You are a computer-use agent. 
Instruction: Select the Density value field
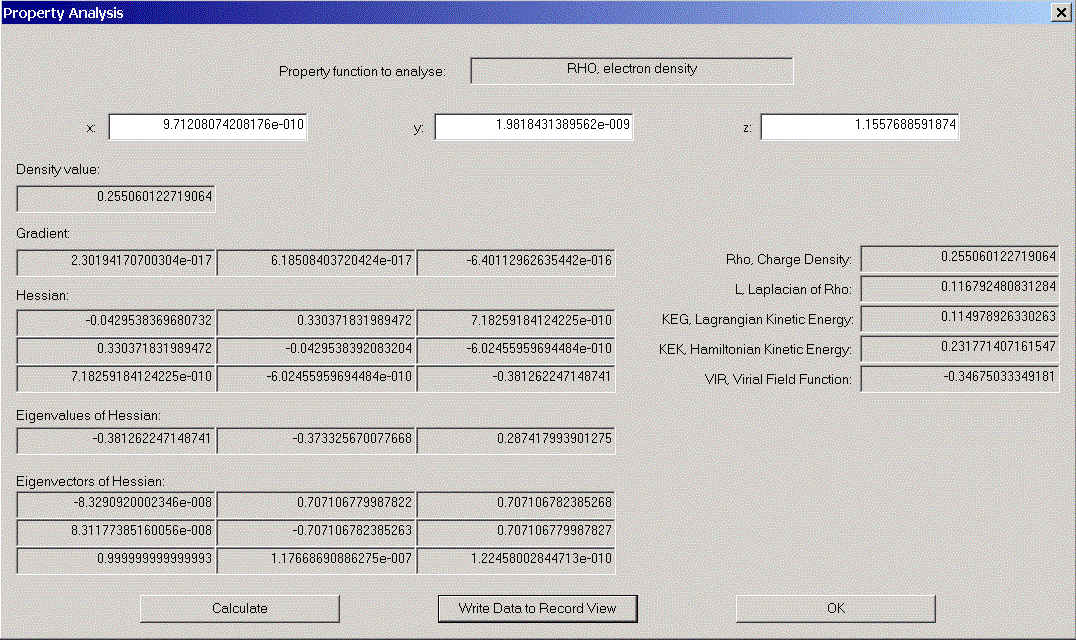point(116,198)
